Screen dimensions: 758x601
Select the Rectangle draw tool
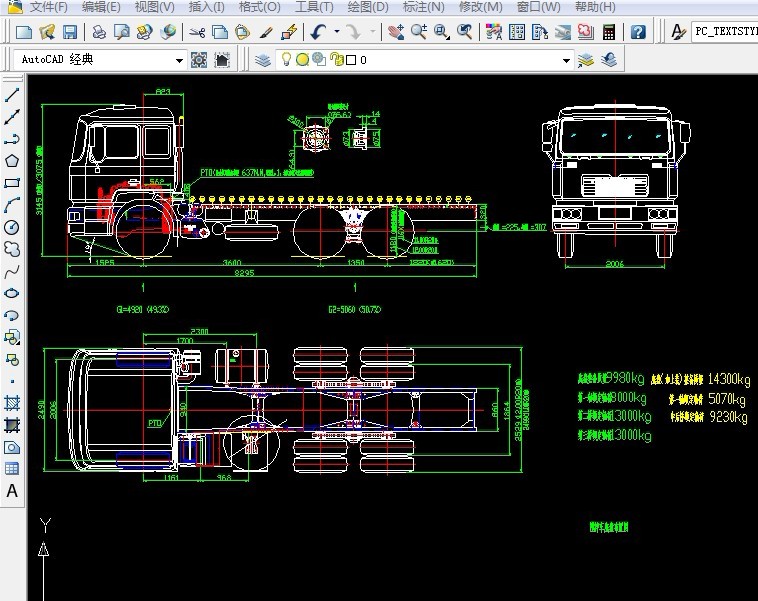12,183
